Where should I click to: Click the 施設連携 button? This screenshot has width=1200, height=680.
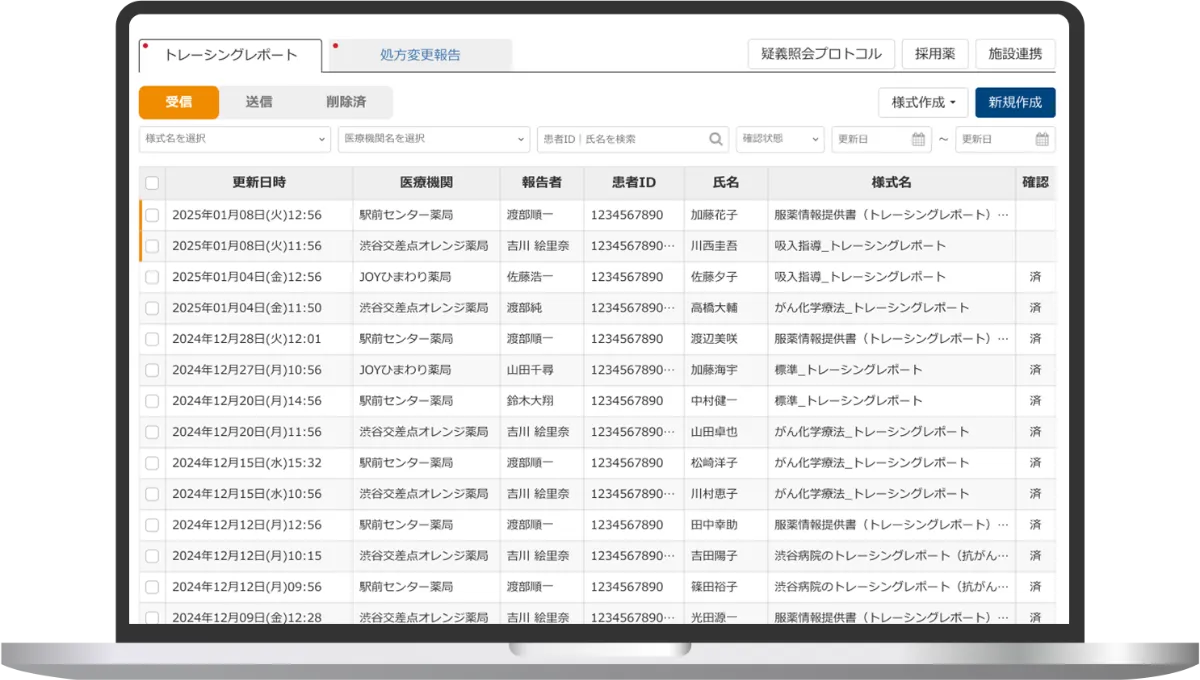coord(1015,54)
